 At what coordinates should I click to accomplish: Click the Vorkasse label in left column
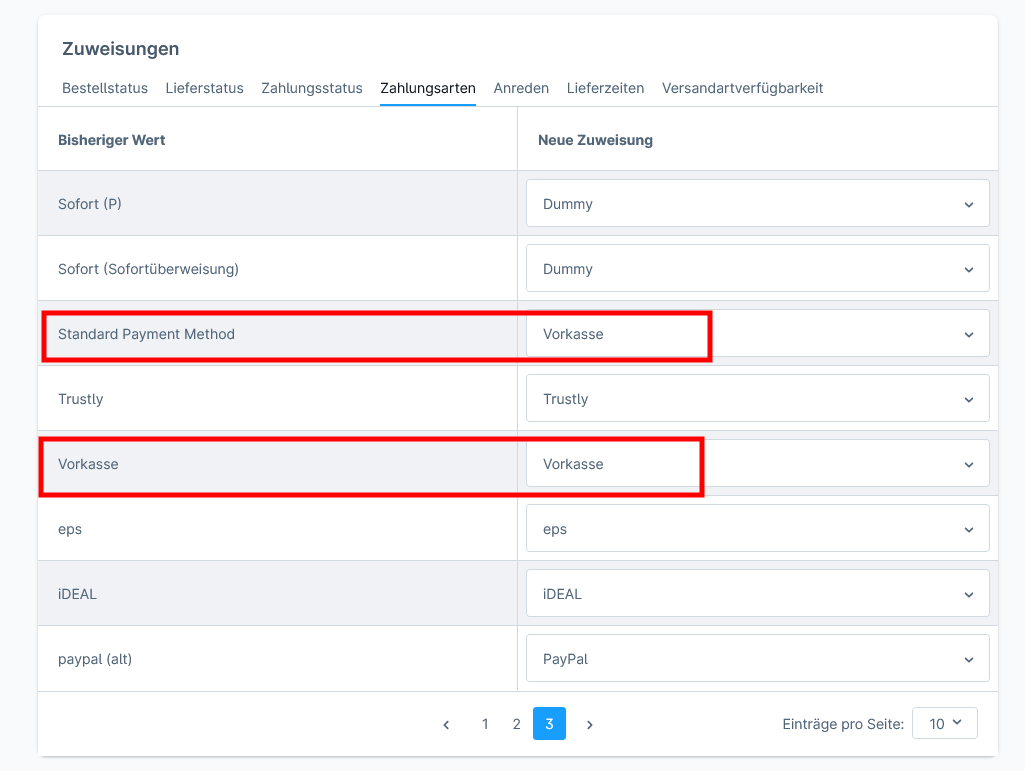click(x=88, y=464)
